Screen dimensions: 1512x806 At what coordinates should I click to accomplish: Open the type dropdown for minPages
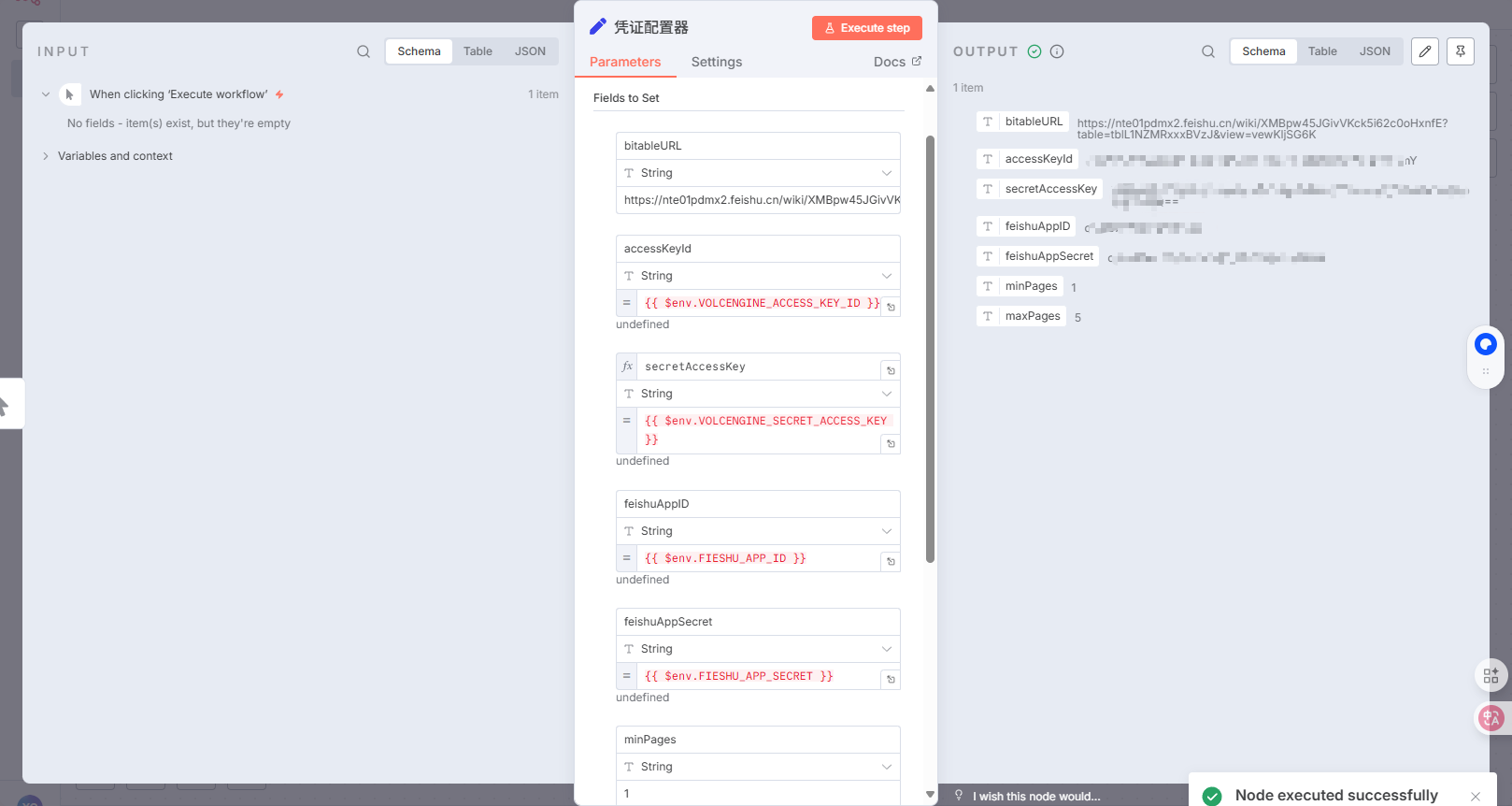coord(758,767)
